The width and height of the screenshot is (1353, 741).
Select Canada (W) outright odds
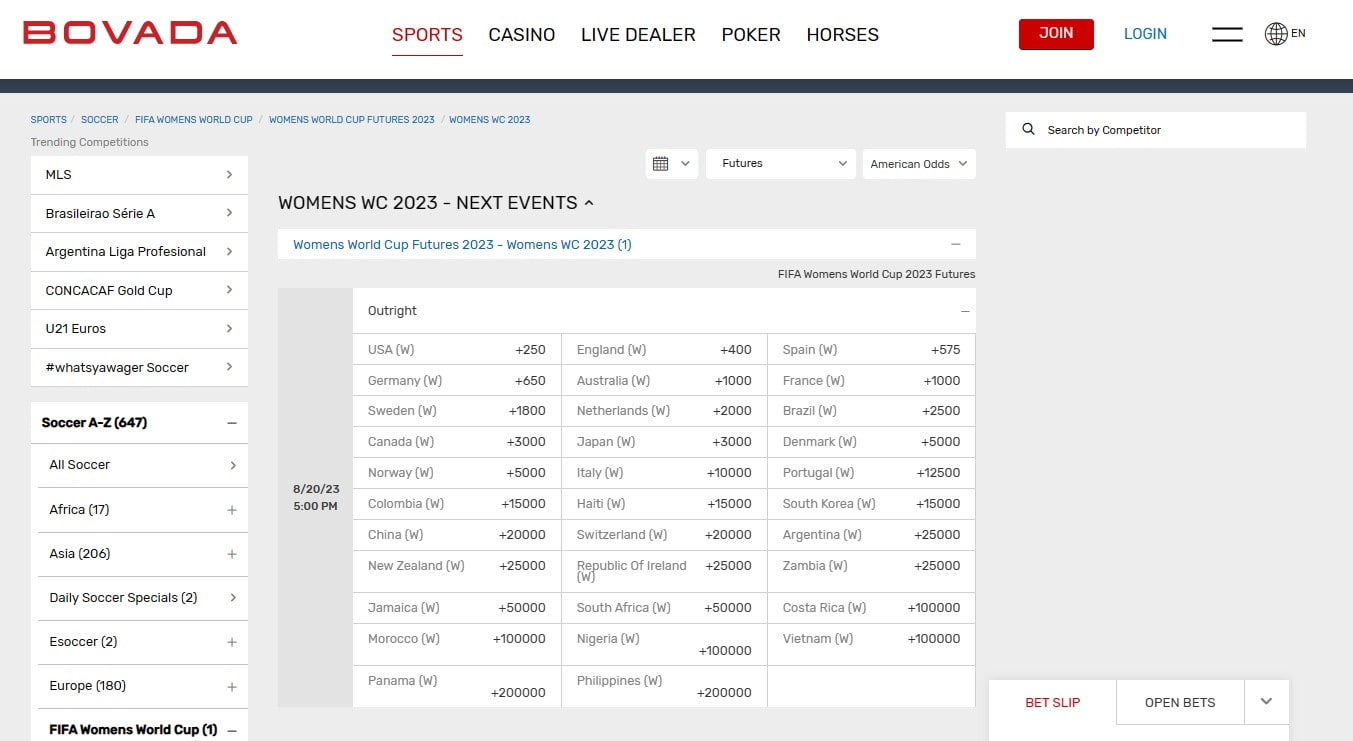[457, 442]
